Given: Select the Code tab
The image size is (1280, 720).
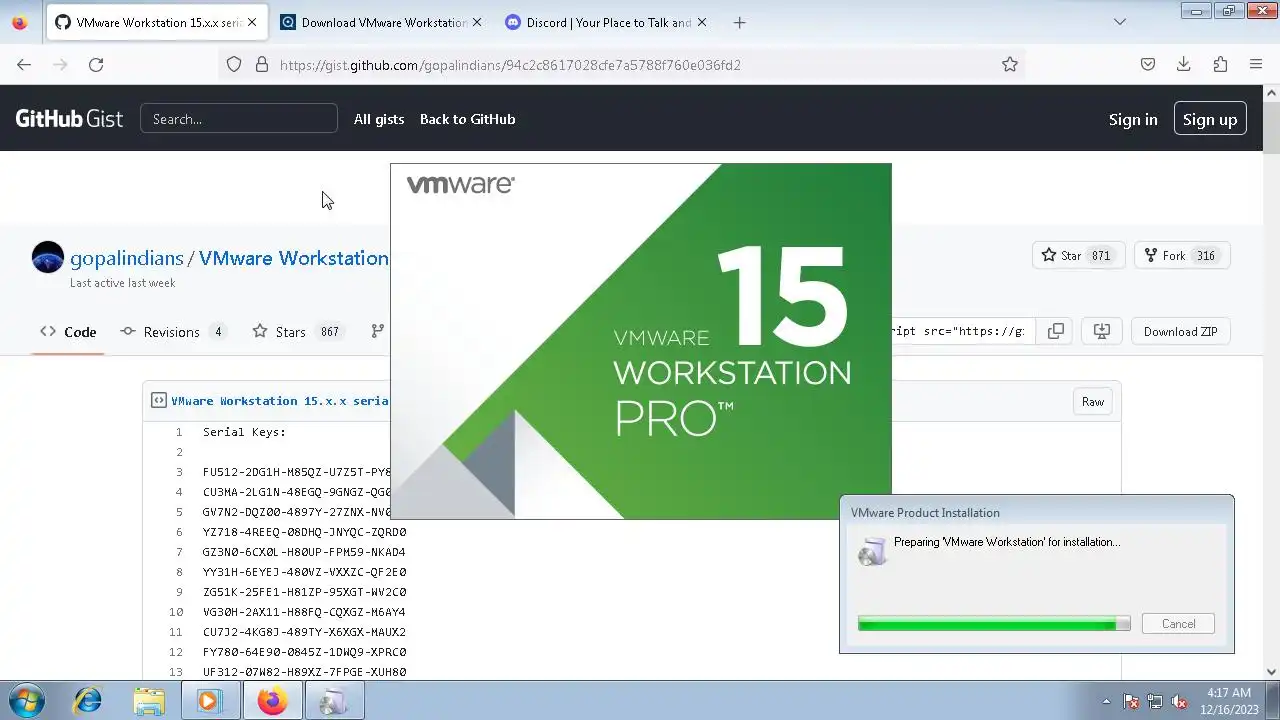Looking at the screenshot, I should (x=68, y=332).
